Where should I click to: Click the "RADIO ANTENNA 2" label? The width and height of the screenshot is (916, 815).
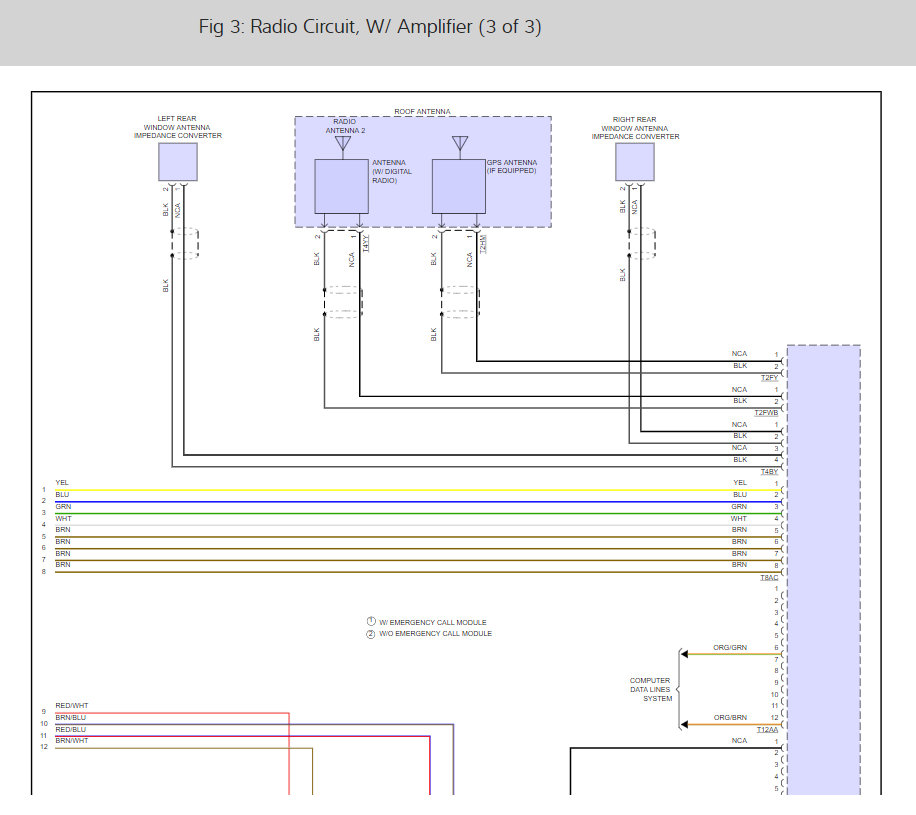[345, 126]
